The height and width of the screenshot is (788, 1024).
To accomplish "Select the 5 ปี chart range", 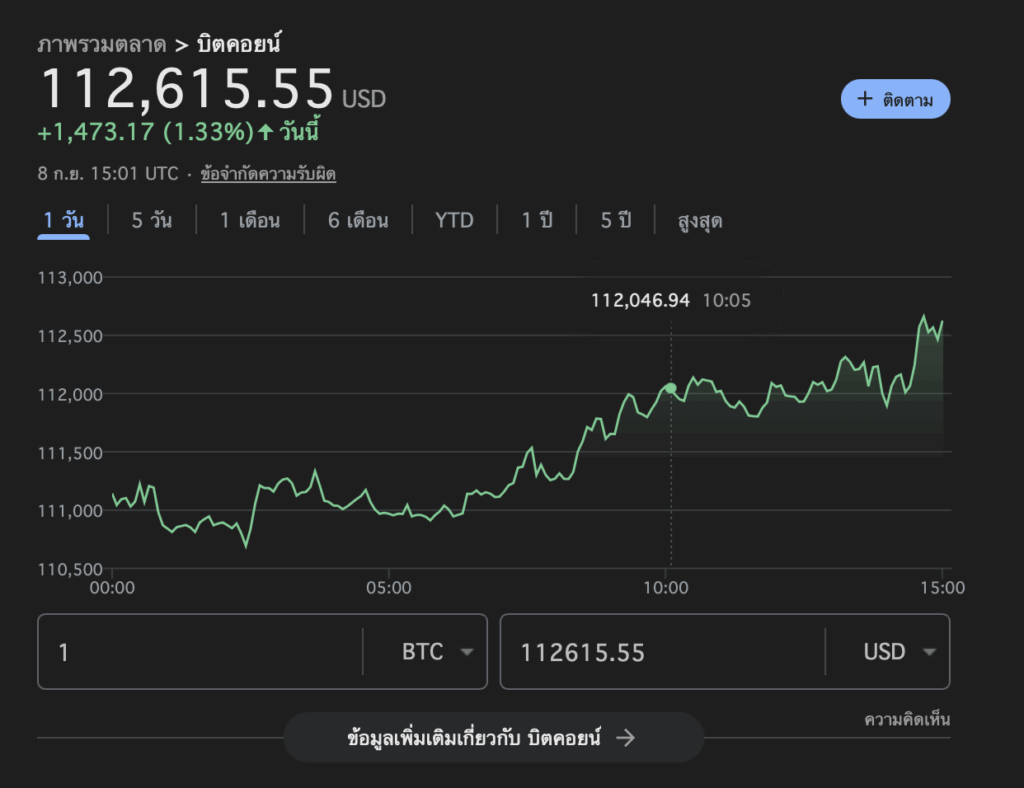I will pos(616,220).
